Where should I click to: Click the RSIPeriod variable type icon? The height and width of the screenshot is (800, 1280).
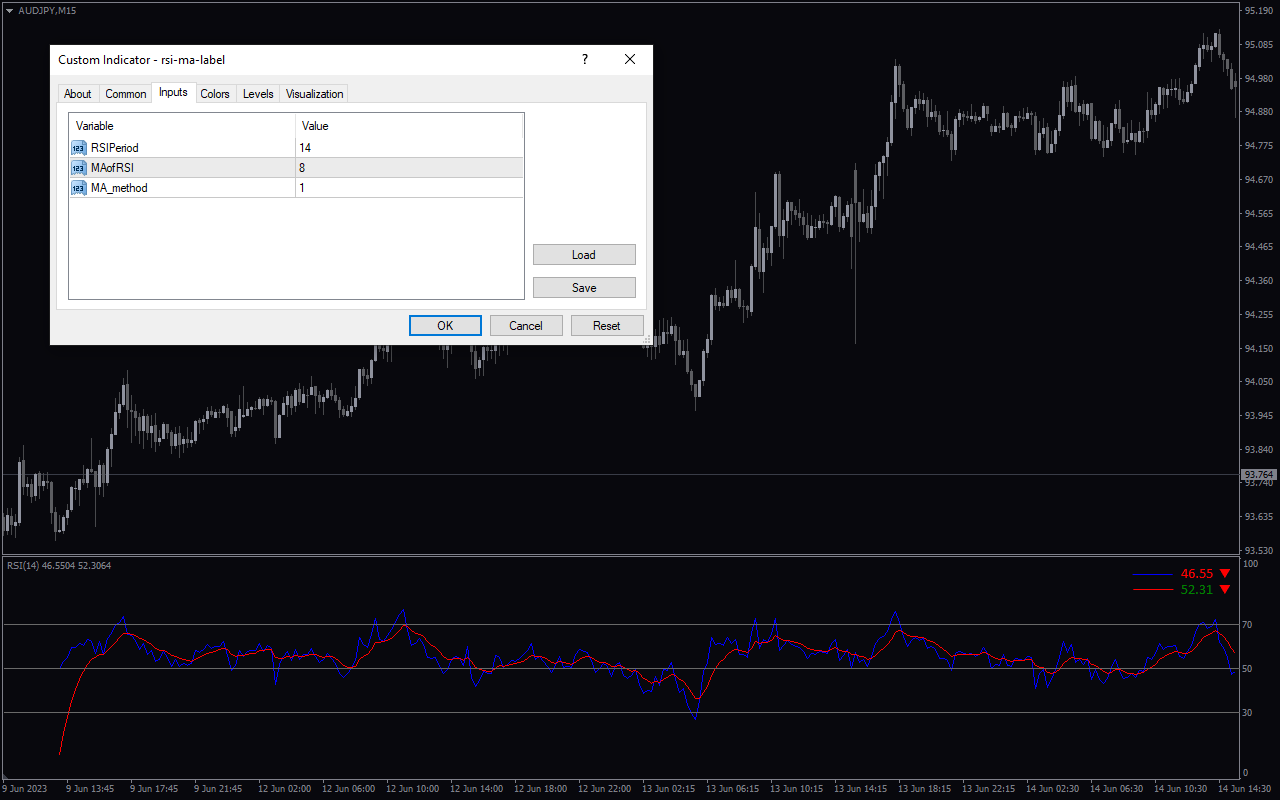pos(78,148)
